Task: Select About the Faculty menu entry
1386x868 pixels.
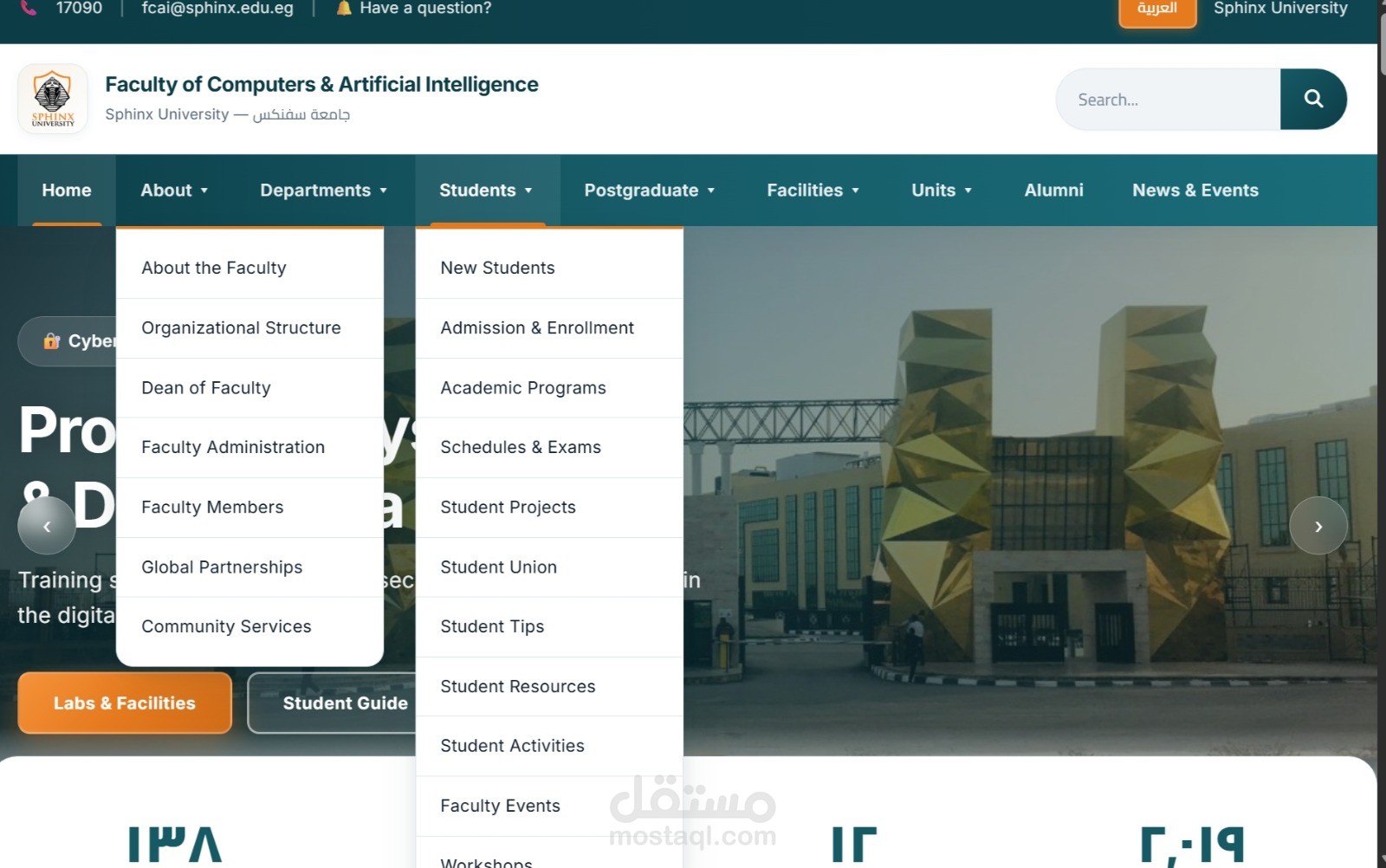Action: coord(249,268)
